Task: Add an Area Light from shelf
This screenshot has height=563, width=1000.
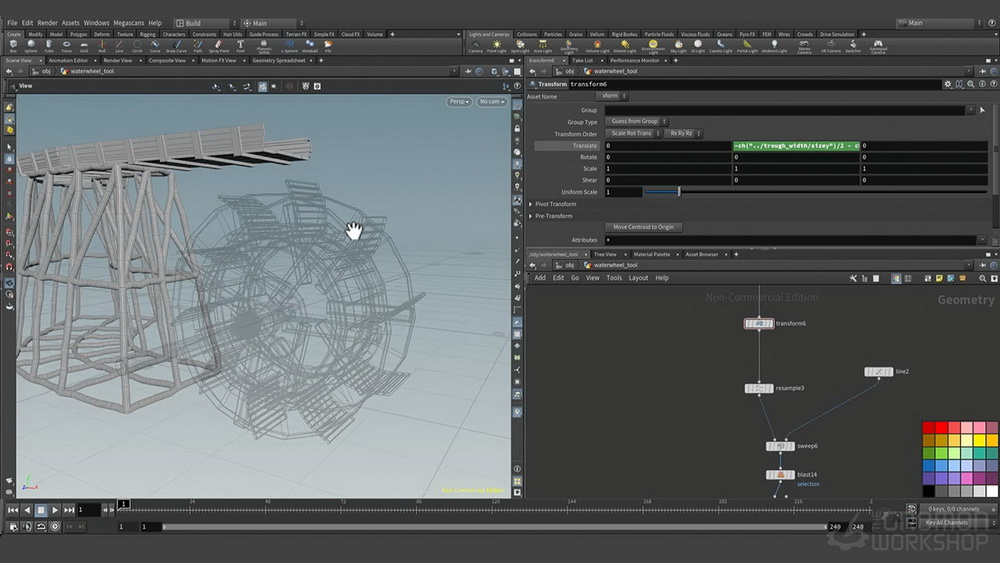Action: click(x=543, y=46)
